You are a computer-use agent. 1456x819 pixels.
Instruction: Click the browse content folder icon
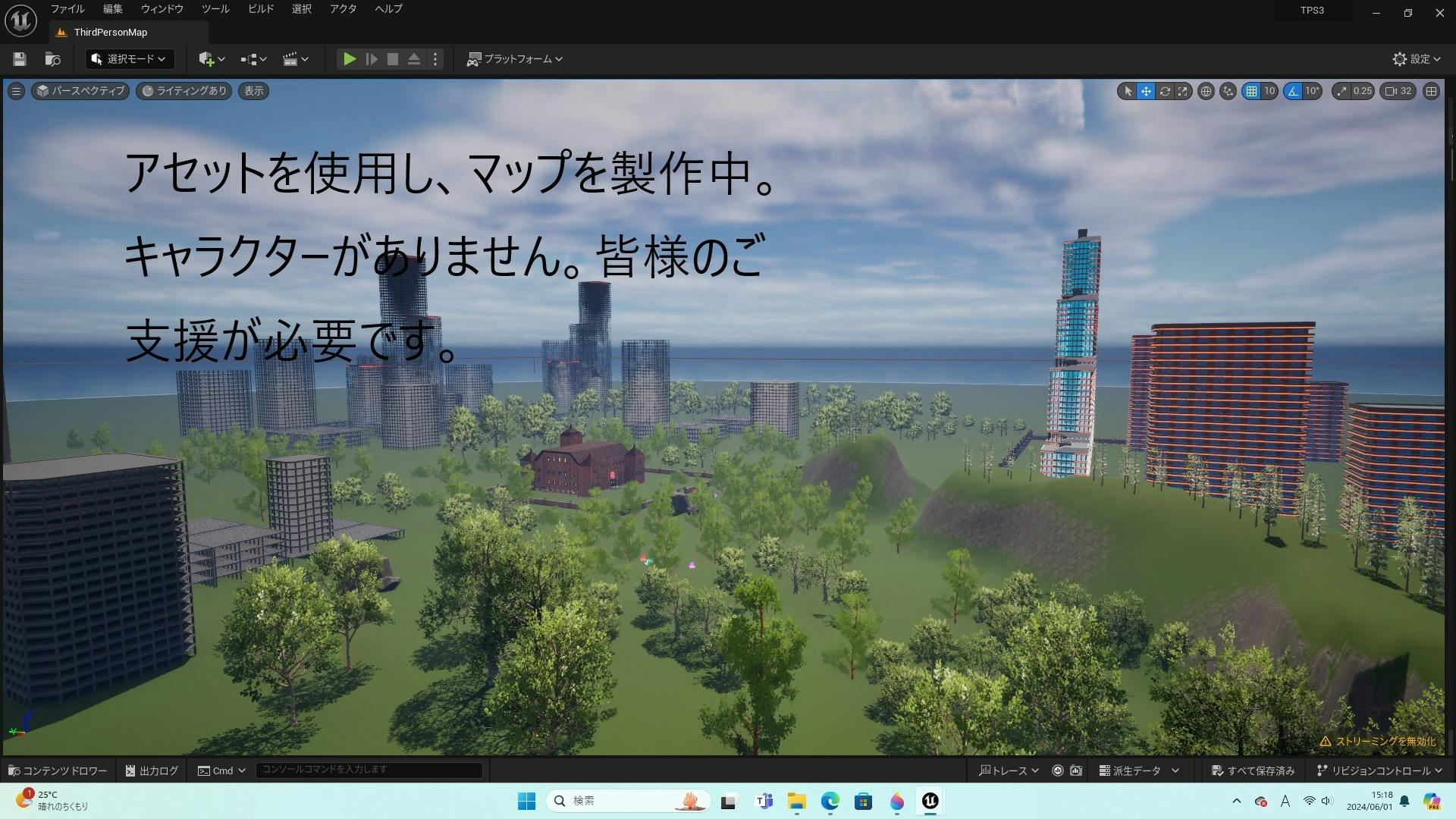52,59
